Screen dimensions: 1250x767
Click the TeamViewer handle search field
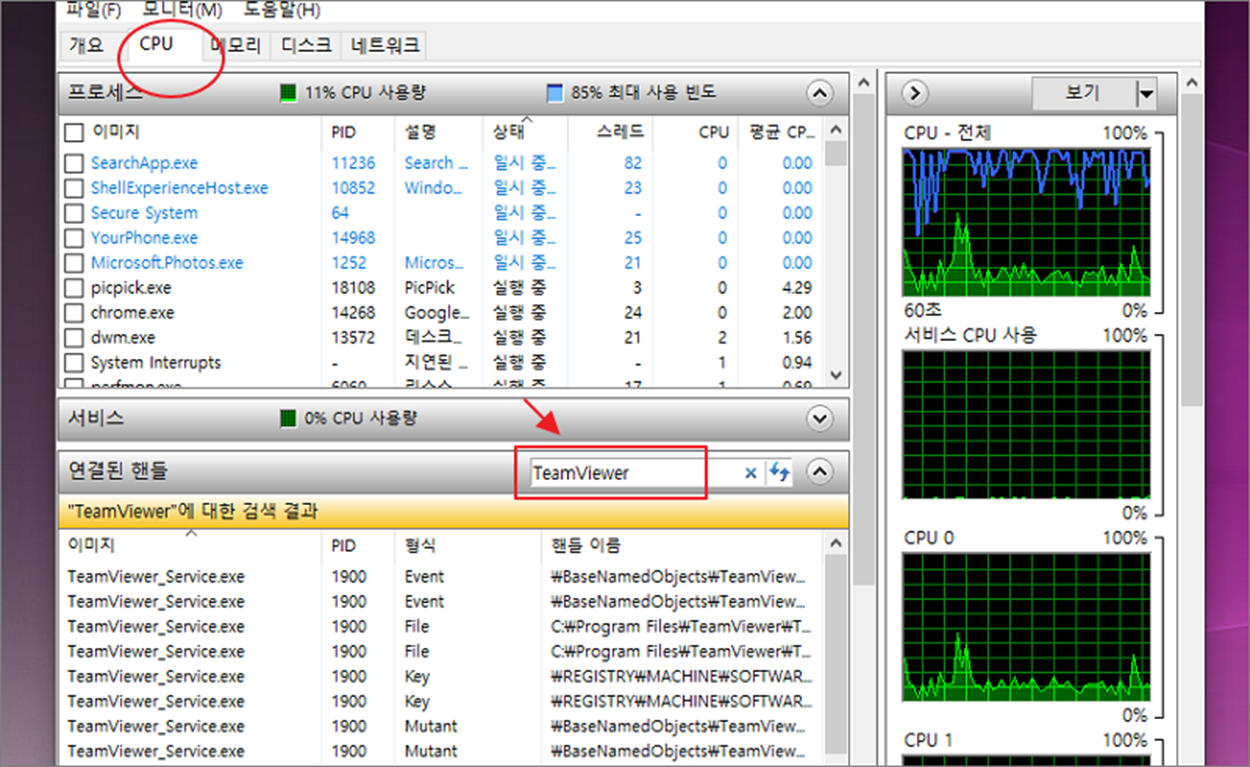635,473
